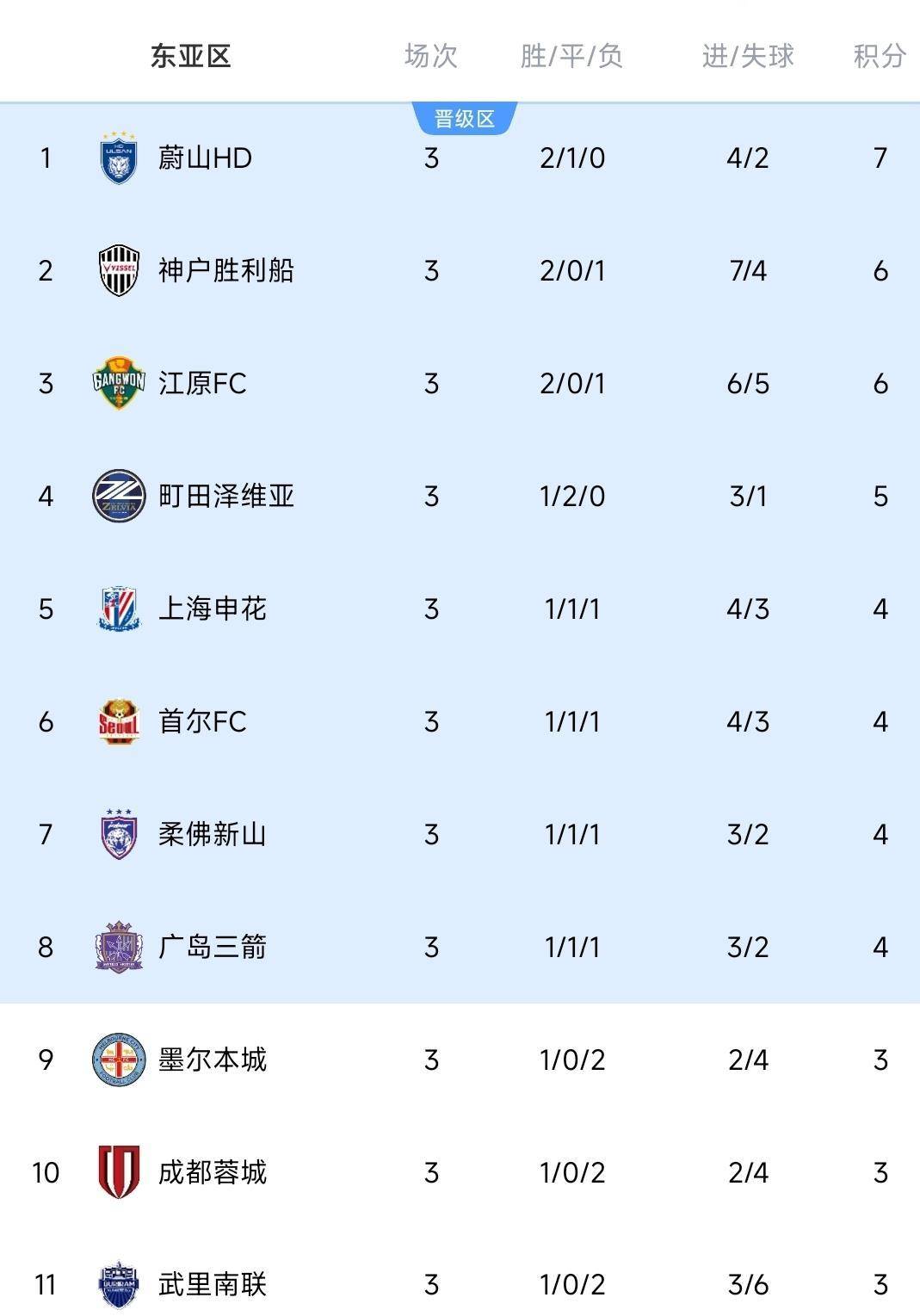Screen dimensions: 920x1316
Task: Open the Chengdu Rongcheng red crest
Action: [119, 1172]
